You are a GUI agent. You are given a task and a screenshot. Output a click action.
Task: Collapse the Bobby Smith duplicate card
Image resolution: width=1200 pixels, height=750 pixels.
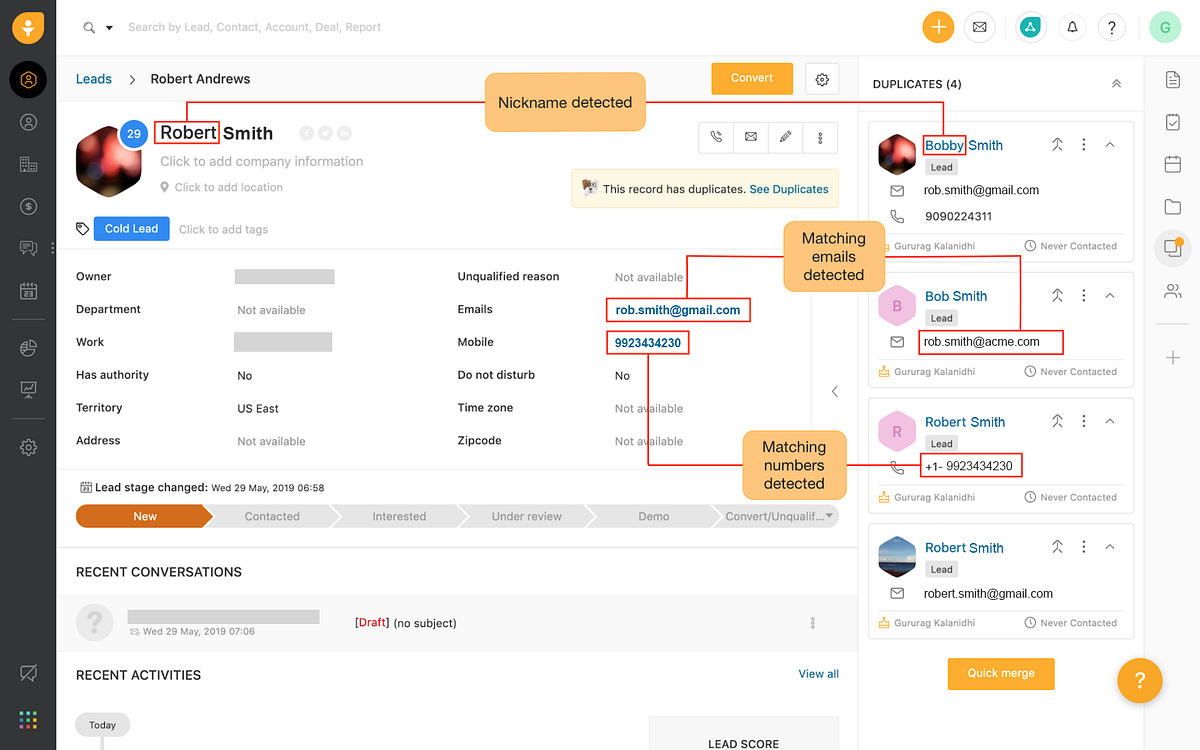click(1110, 144)
